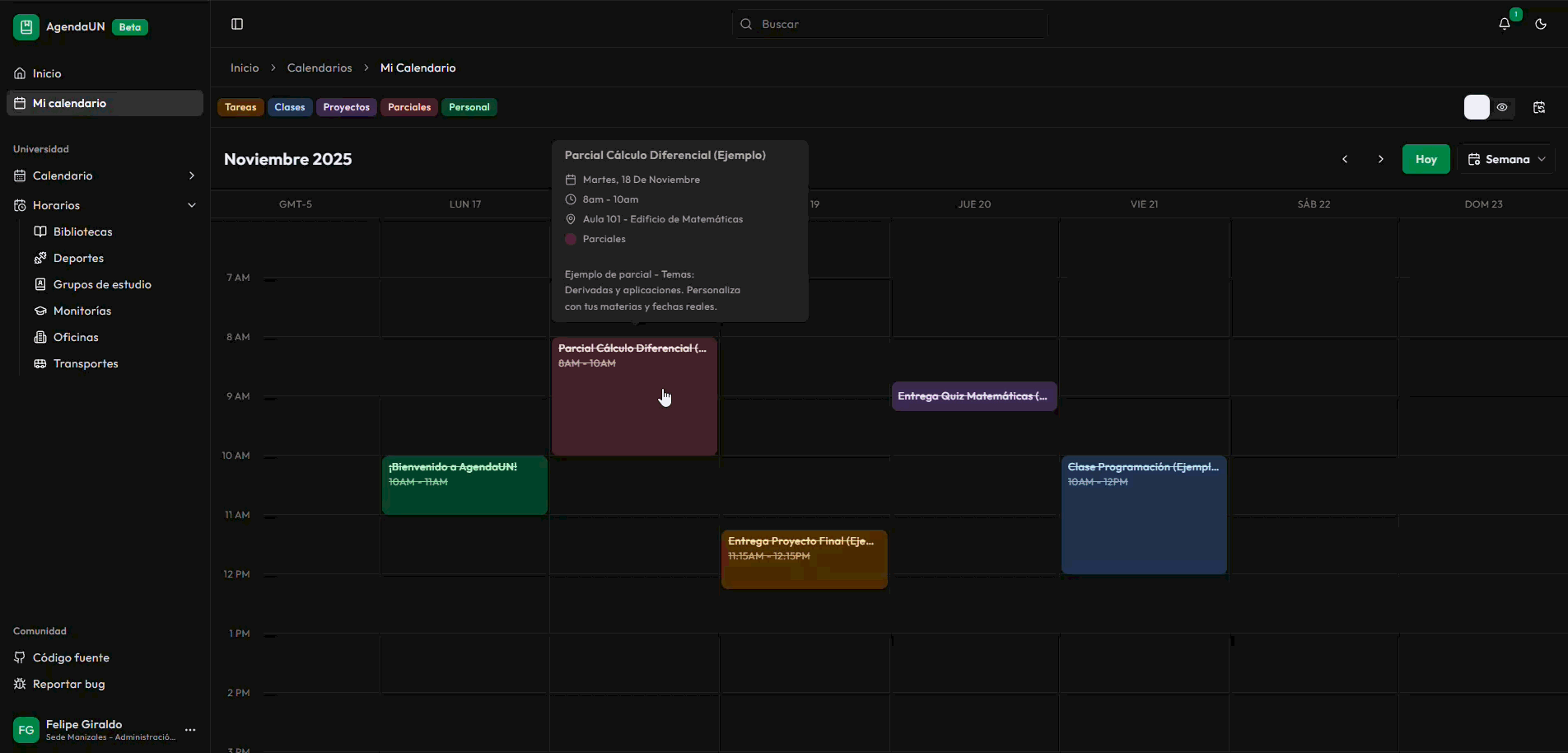Click the Aula 101 location text in popup
This screenshot has height=753, width=1568.
663,219
